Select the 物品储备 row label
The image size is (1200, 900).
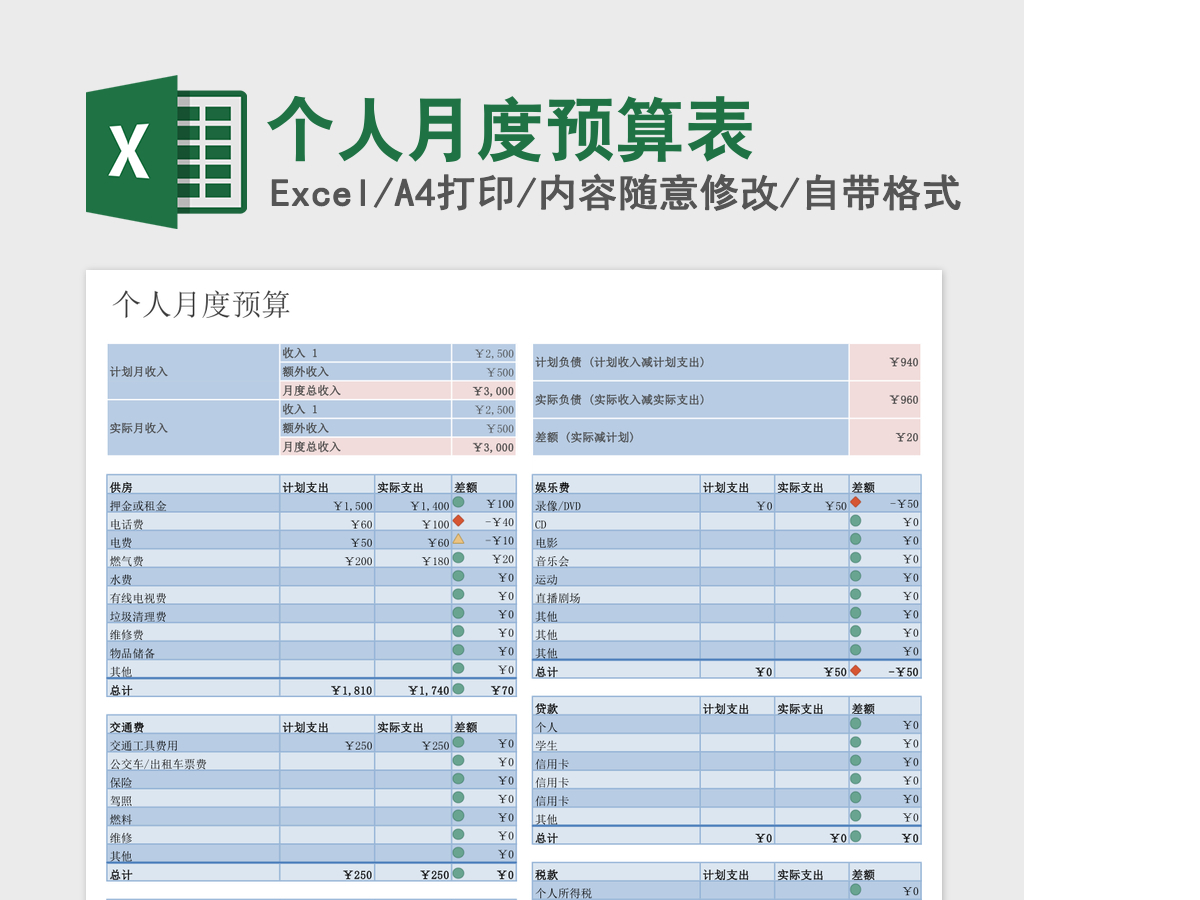click(x=193, y=652)
